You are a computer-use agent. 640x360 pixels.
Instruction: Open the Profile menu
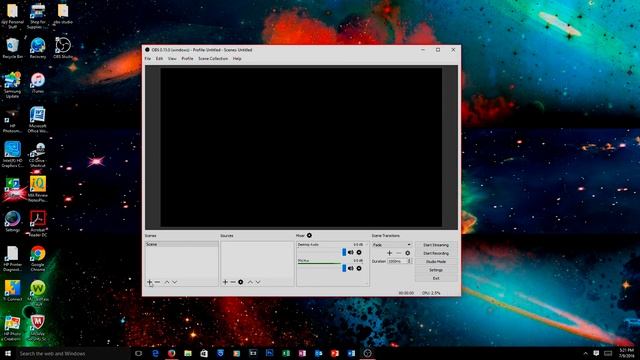point(187,59)
